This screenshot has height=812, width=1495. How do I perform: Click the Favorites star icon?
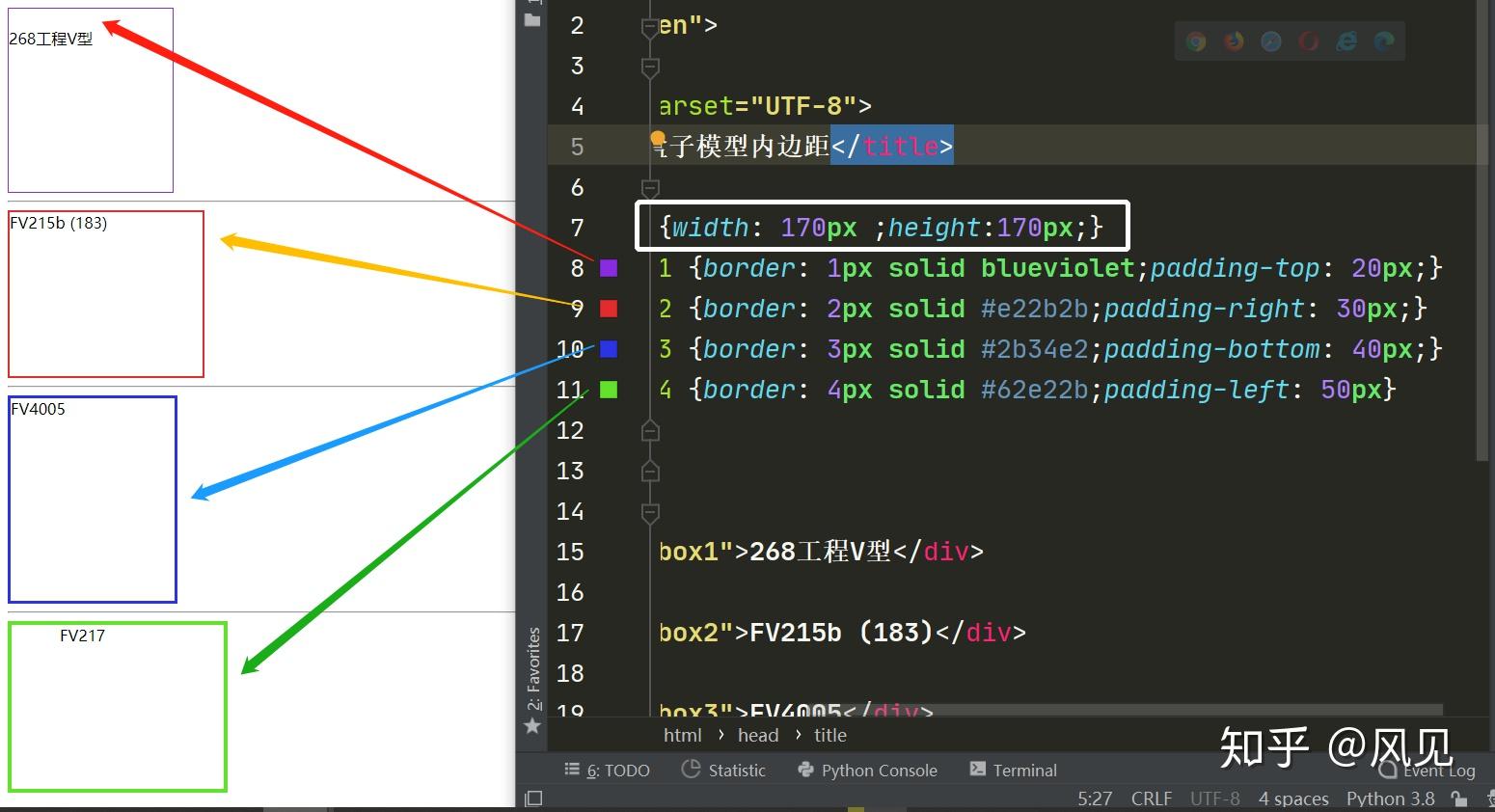pos(532,726)
